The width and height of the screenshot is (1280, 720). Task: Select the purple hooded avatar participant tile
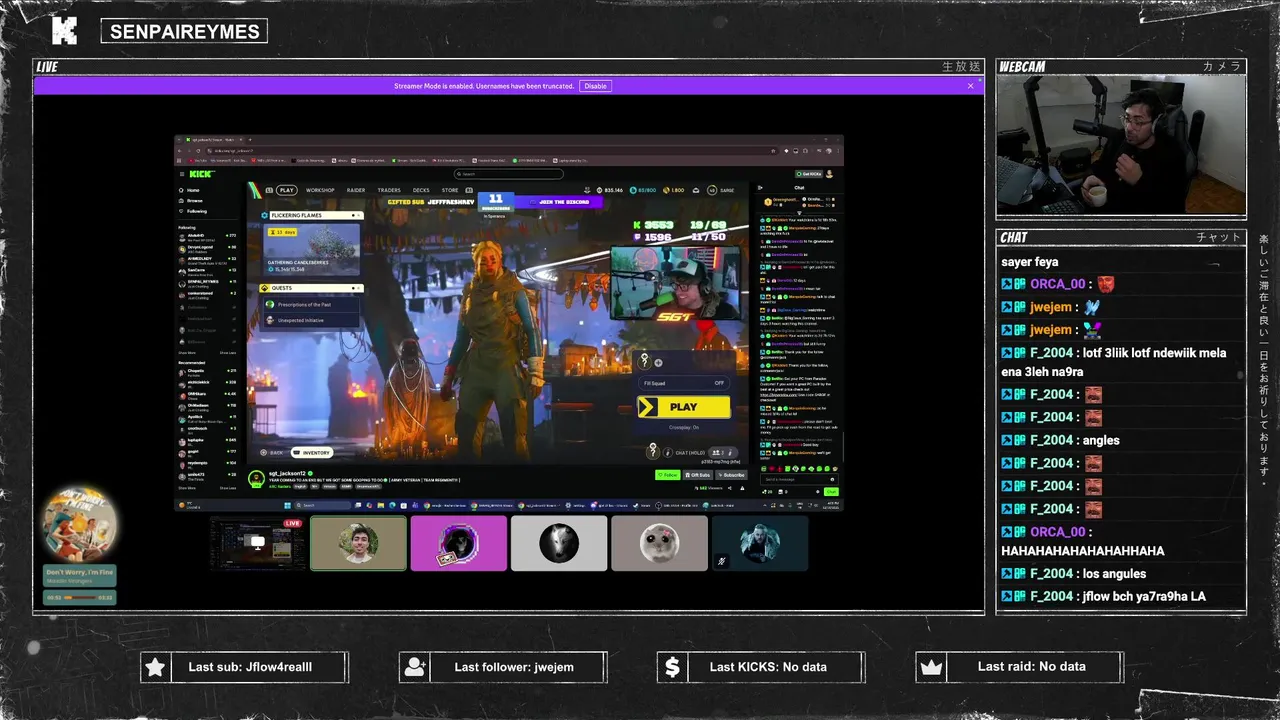point(458,543)
